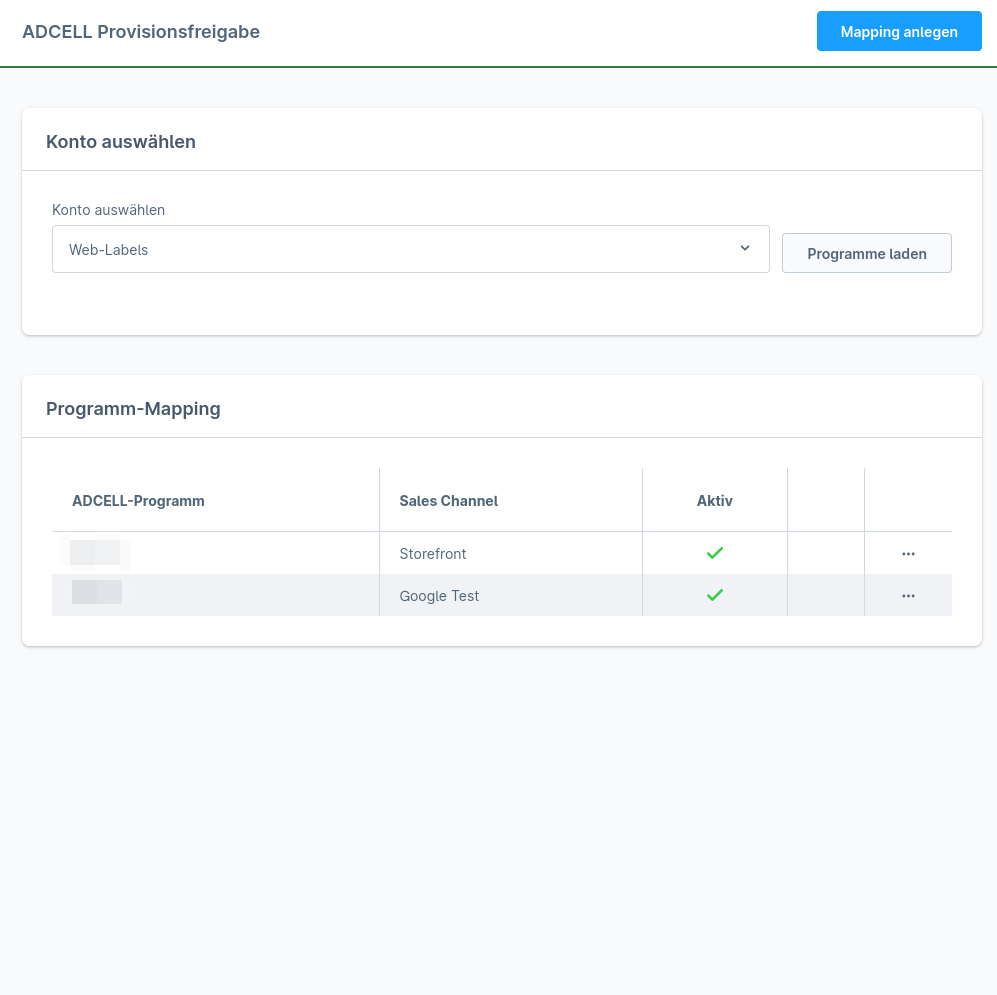Open the three-dot menu for Storefront row
This screenshot has width=997, height=995.
pyautogui.click(x=908, y=554)
